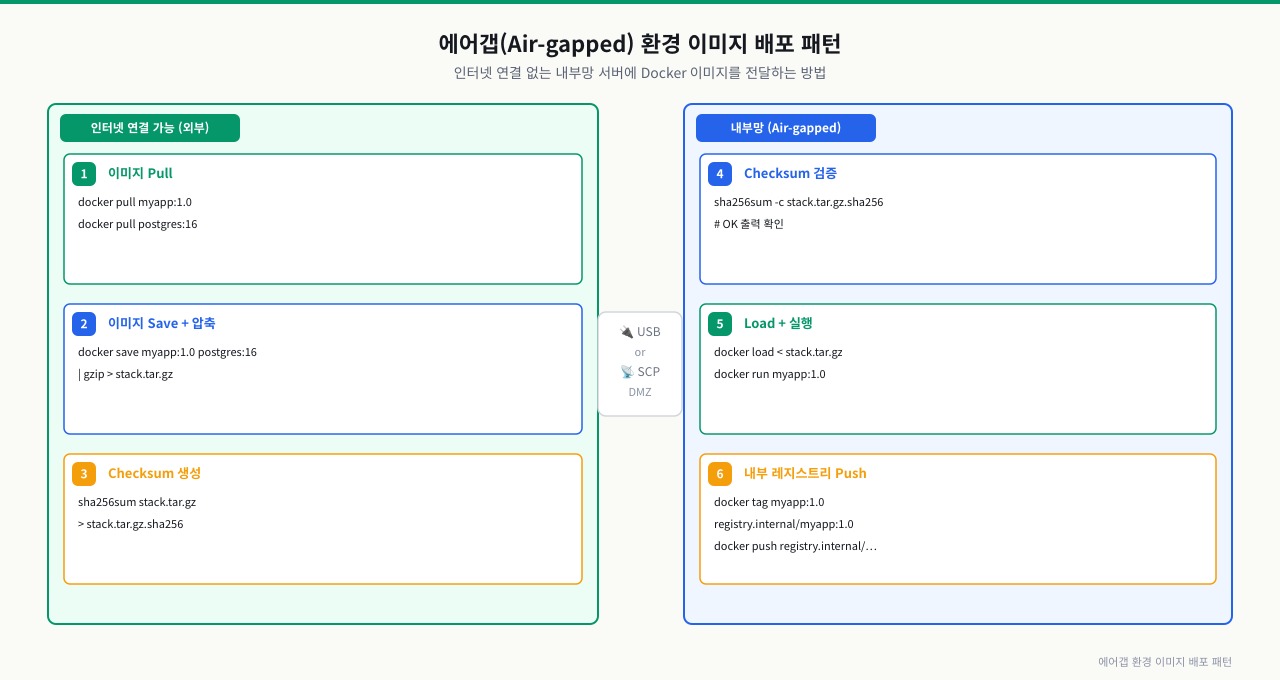1280x680 pixels.
Task: Click the docker pull postgres:16 line
Action: tap(138, 224)
